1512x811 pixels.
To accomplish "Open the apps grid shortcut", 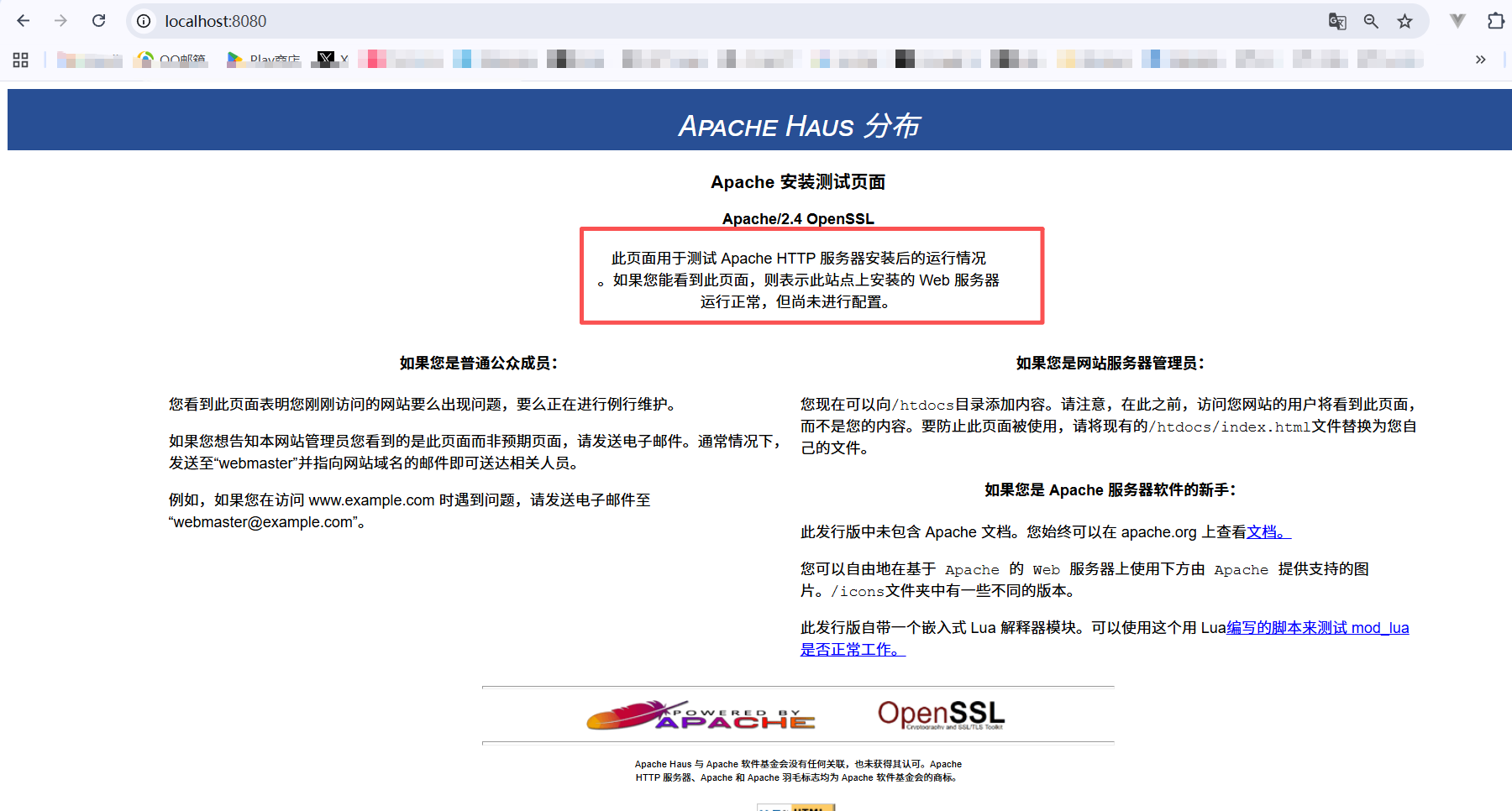I will [x=21, y=60].
